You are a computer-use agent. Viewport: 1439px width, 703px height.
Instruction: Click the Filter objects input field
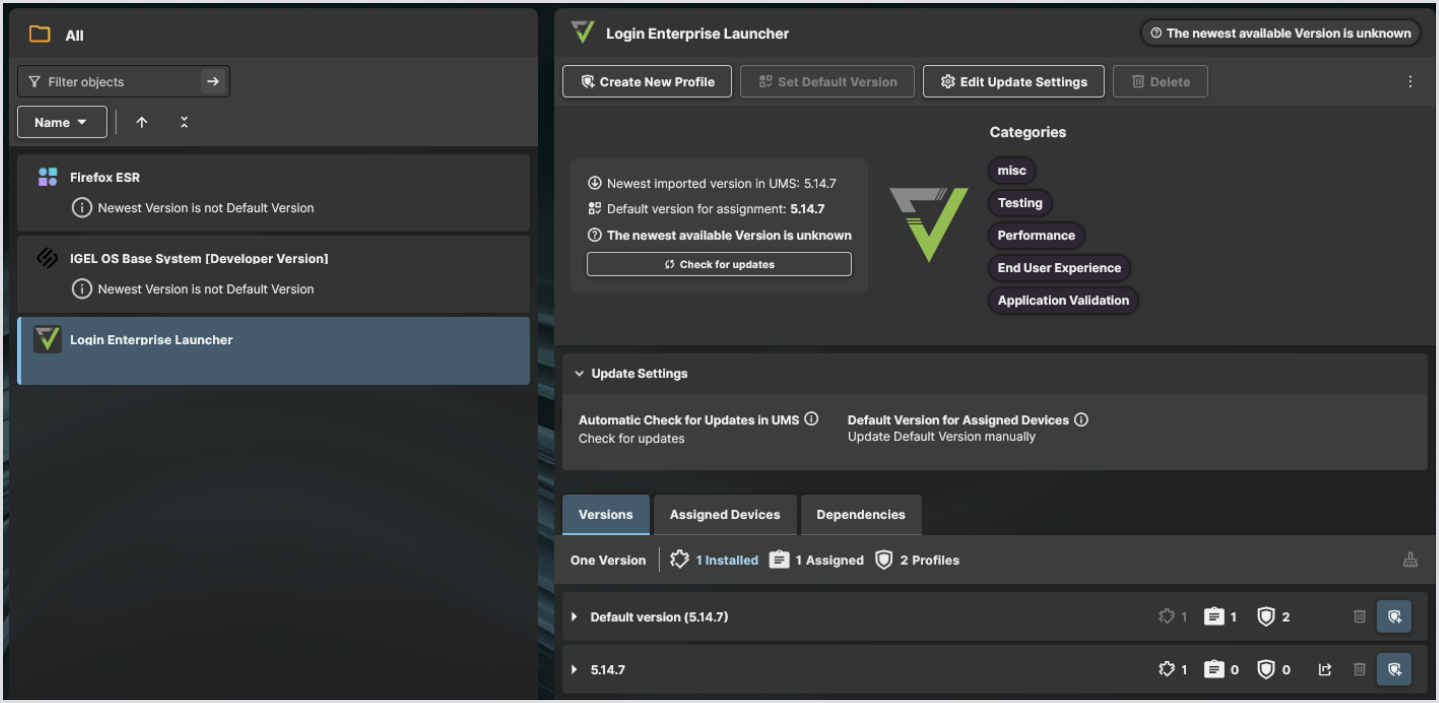[x=110, y=82]
